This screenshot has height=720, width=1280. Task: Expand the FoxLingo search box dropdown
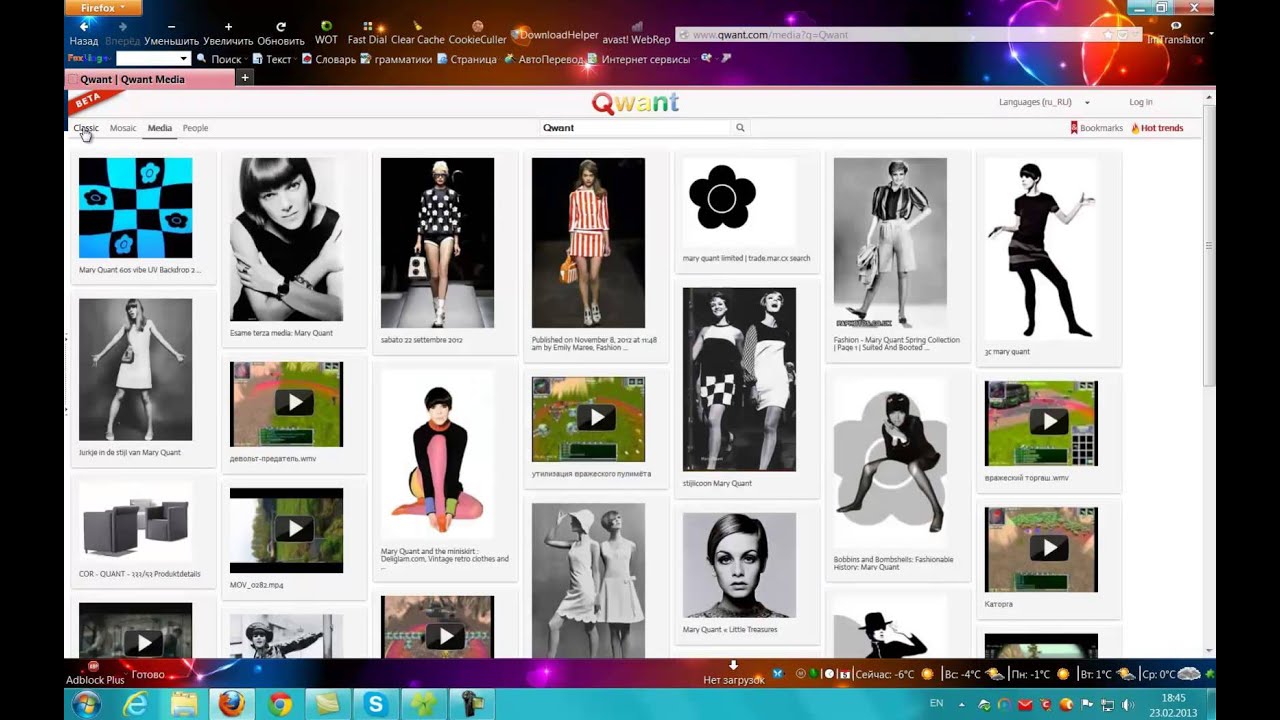[x=183, y=59]
